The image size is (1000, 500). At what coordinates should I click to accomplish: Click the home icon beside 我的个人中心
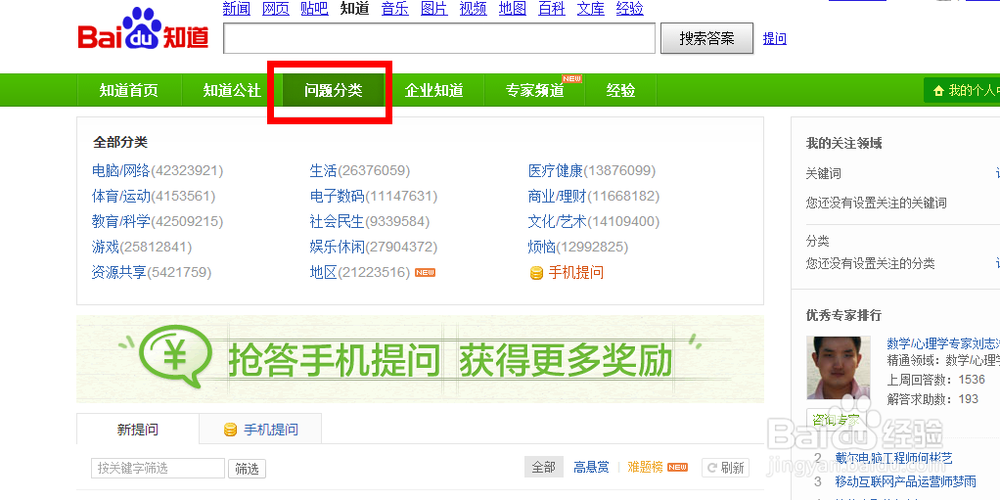[938, 91]
